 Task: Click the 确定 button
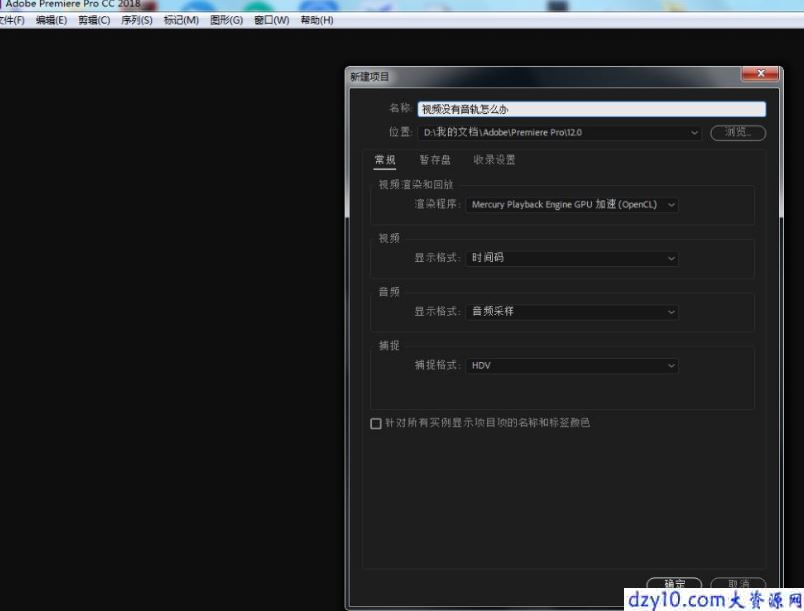point(674,584)
